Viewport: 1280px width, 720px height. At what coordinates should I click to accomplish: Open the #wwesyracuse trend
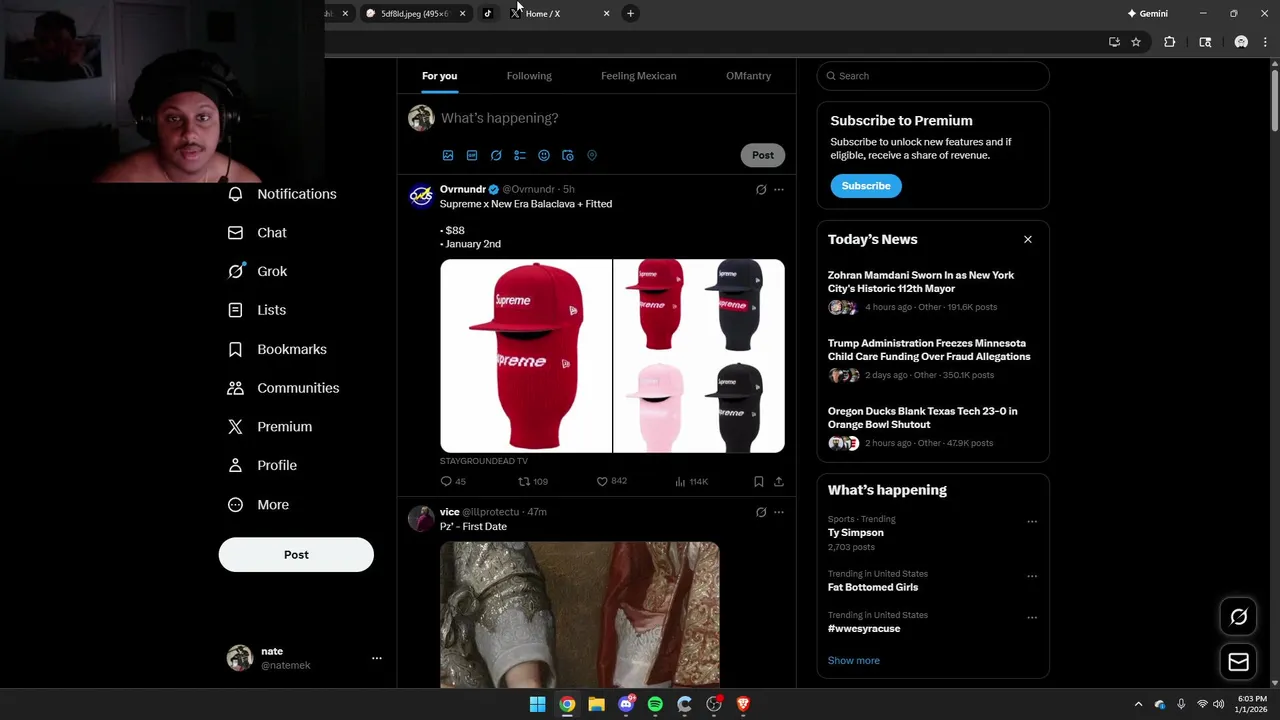point(864,628)
